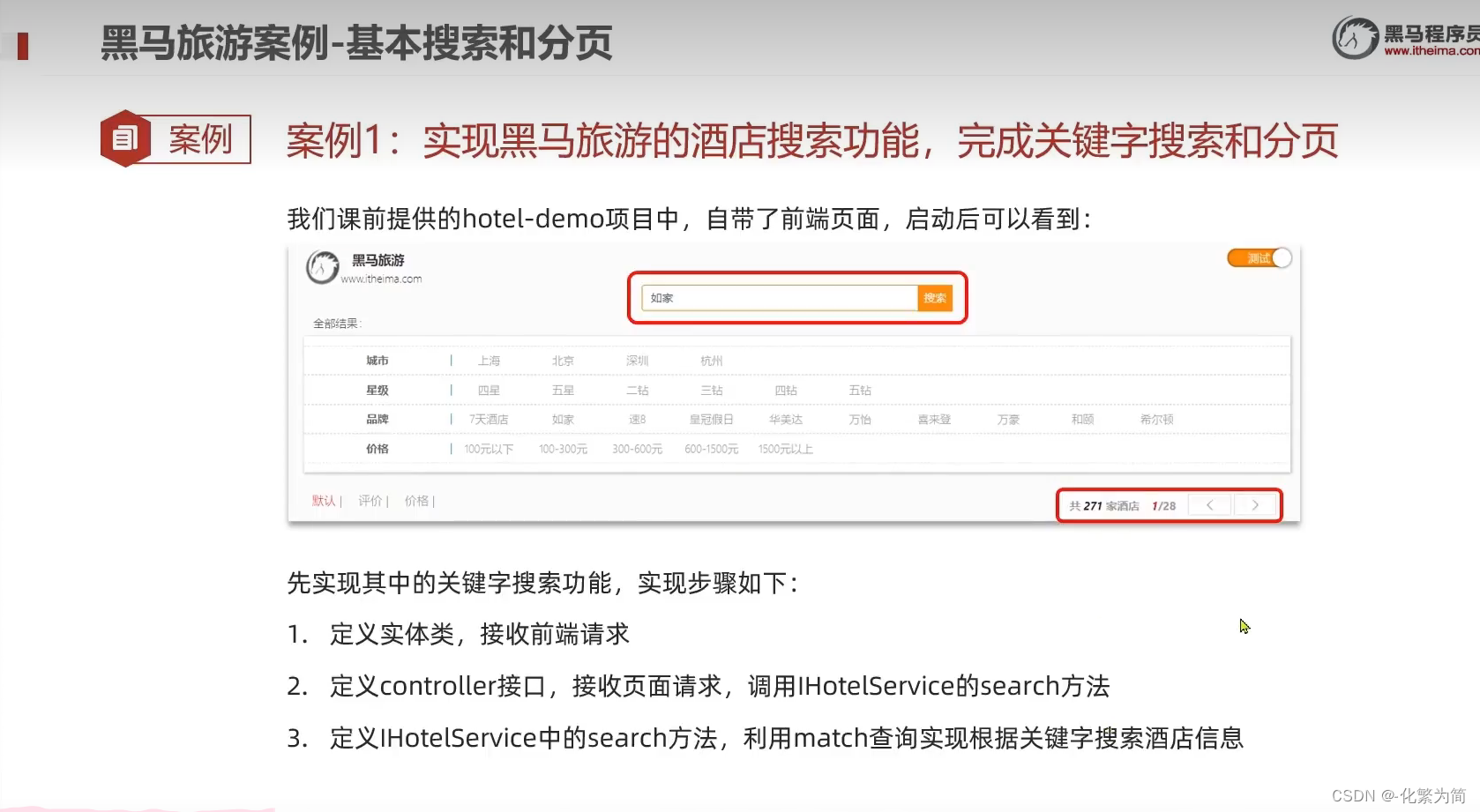Click the hotel search box containing 如家
Viewport: 1480px width, 812px height.
[x=780, y=298]
